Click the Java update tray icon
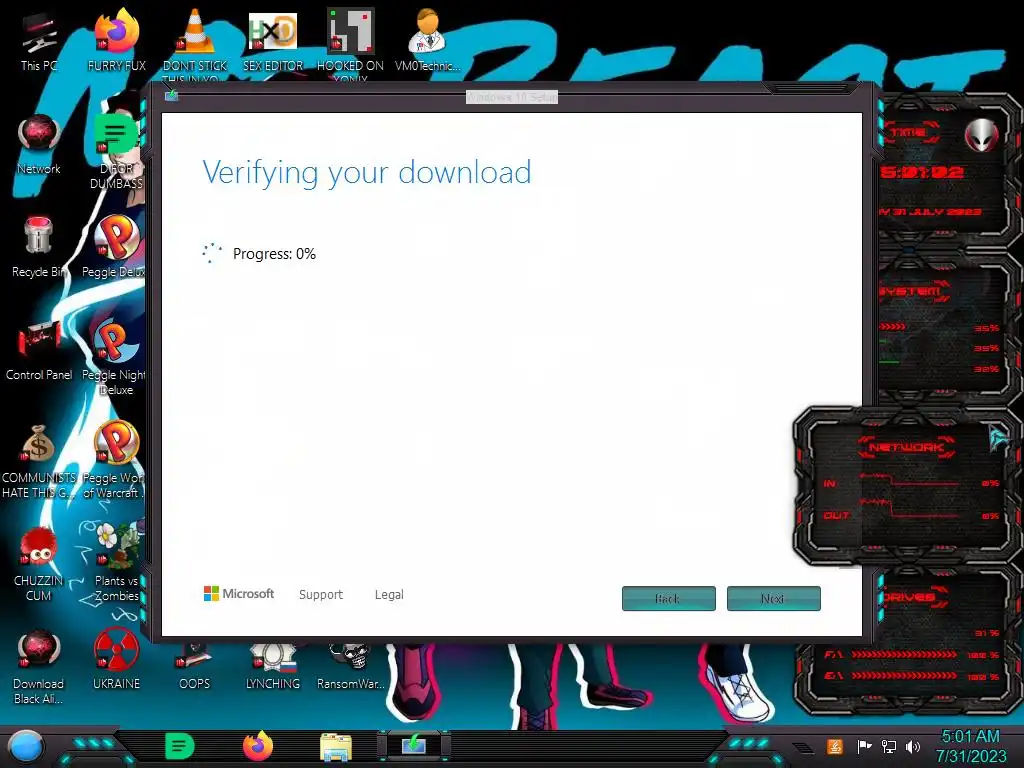The width and height of the screenshot is (1024, 768). point(834,746)
